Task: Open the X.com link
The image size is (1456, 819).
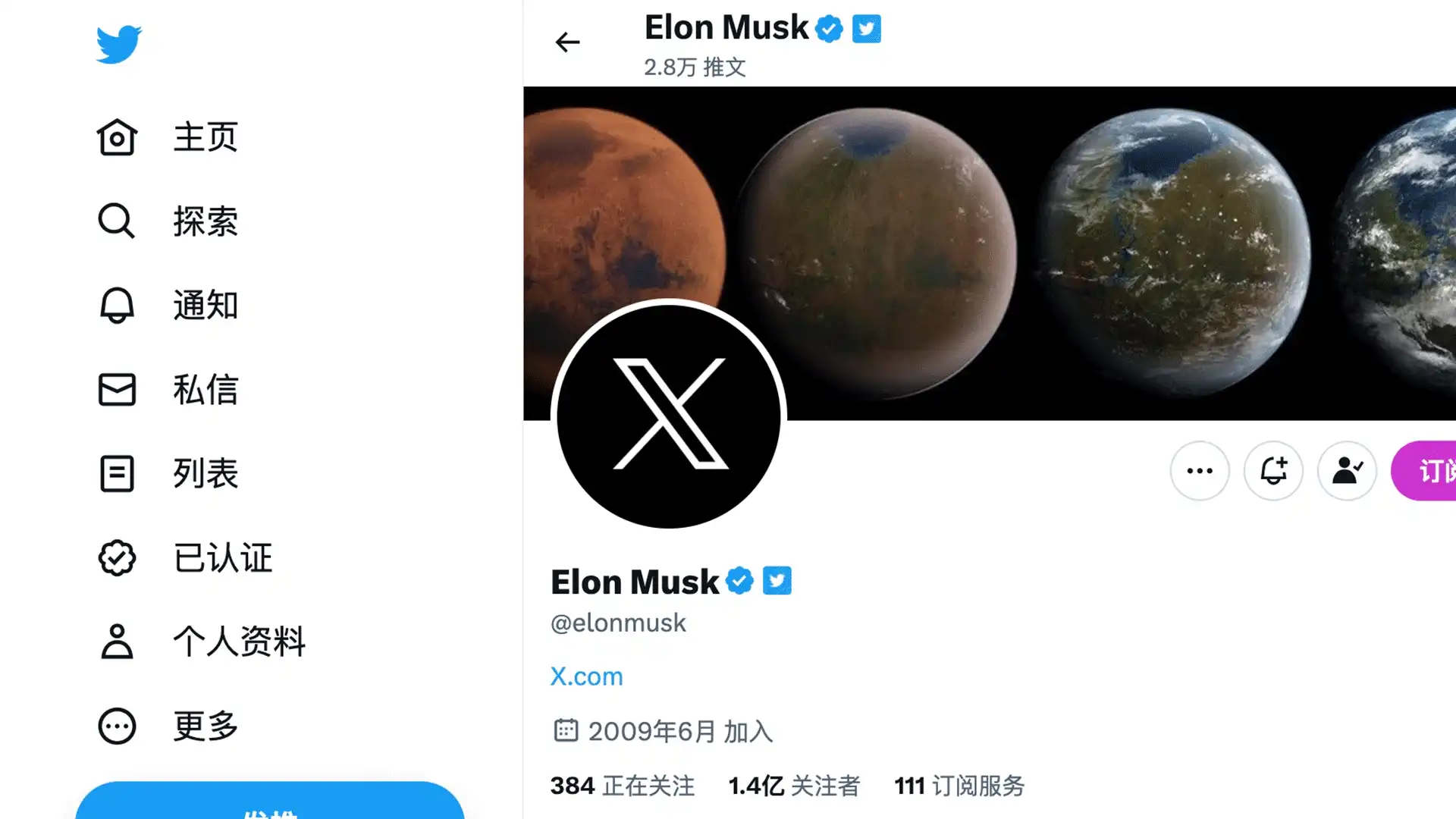Action: tap(586, 676)
